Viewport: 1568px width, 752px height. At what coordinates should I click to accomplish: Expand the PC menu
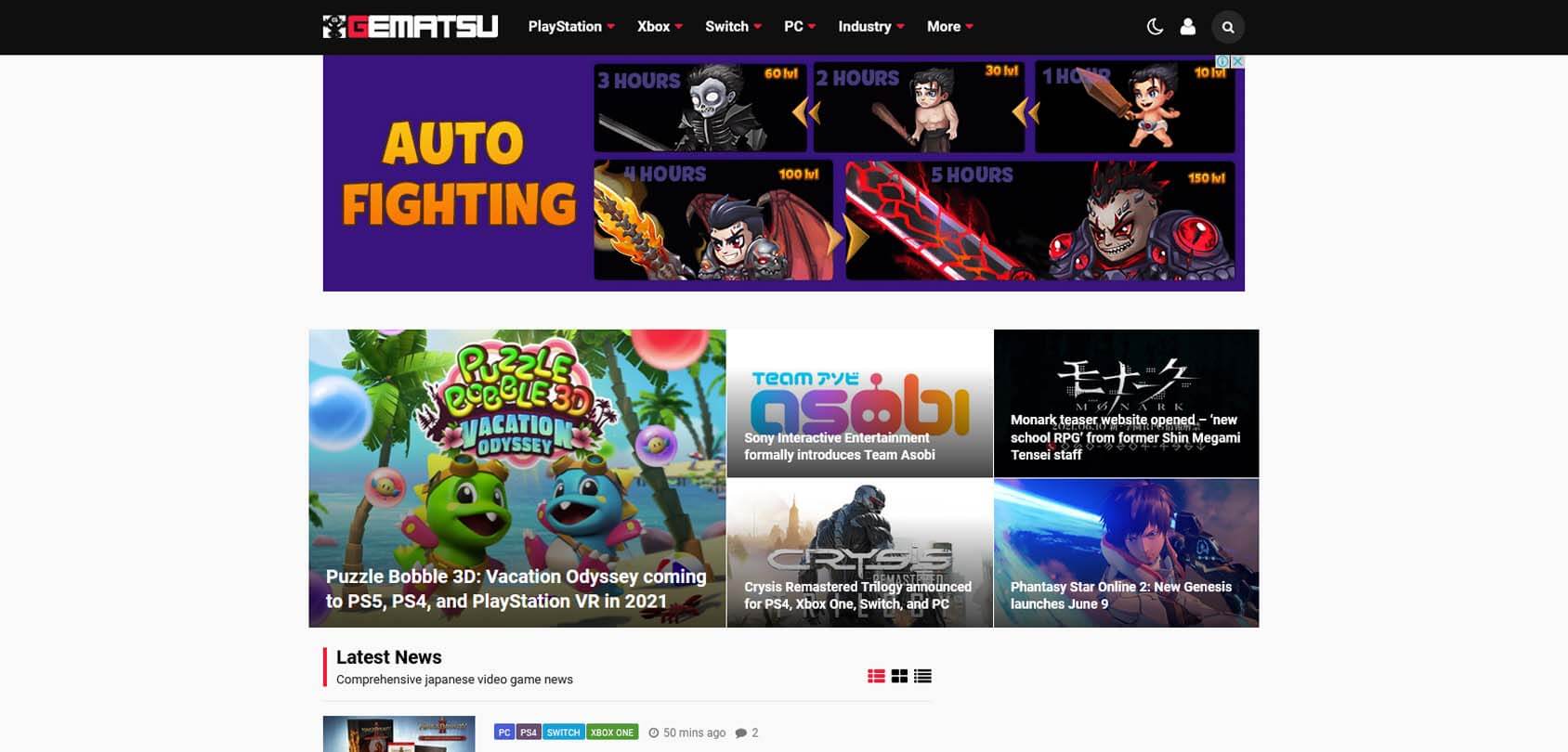(x=800, y=27)
